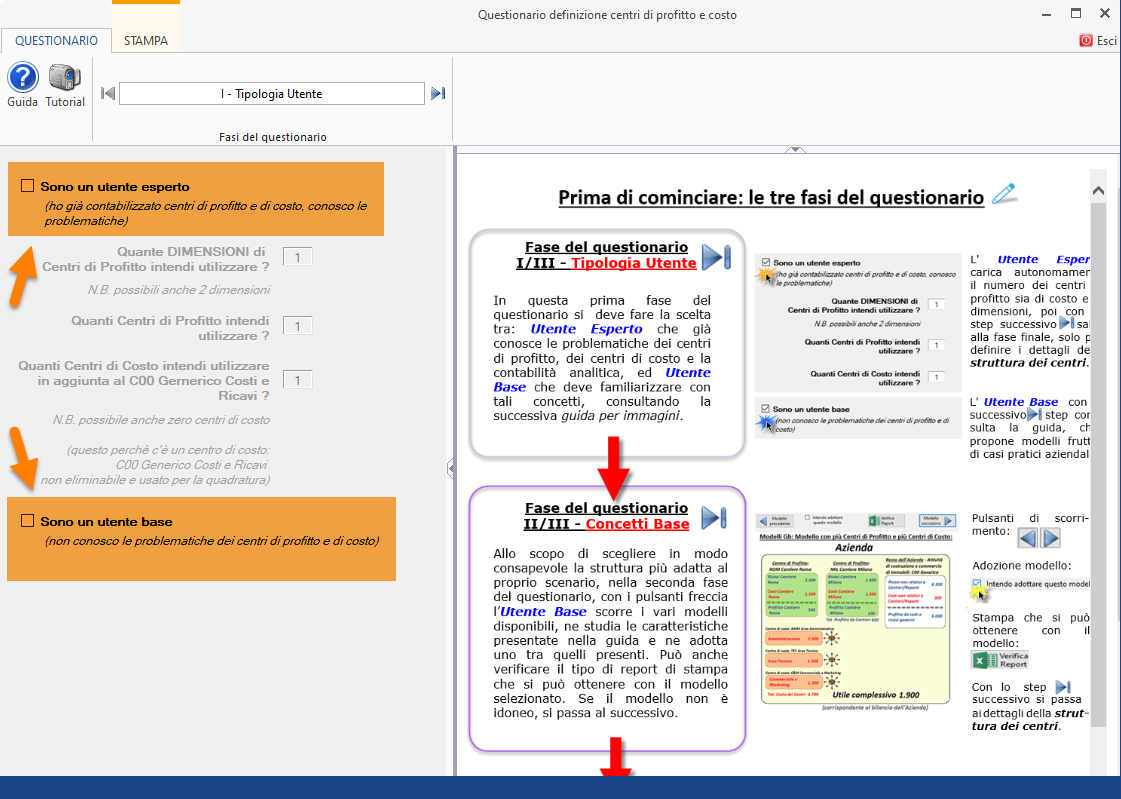Collapse the ribbon using top divider arrow

[x=795, y=150]
